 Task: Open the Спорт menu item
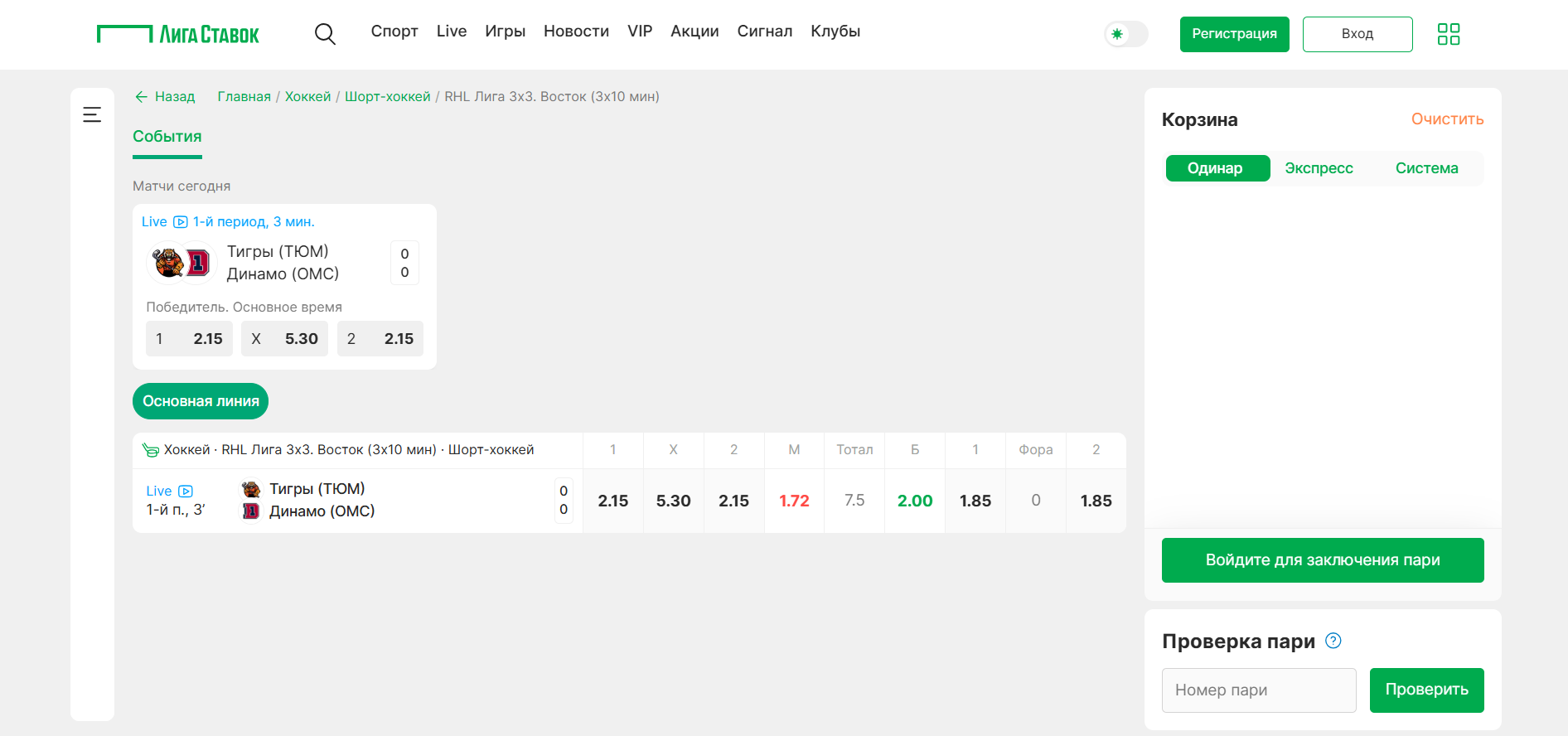pos(394,31)
